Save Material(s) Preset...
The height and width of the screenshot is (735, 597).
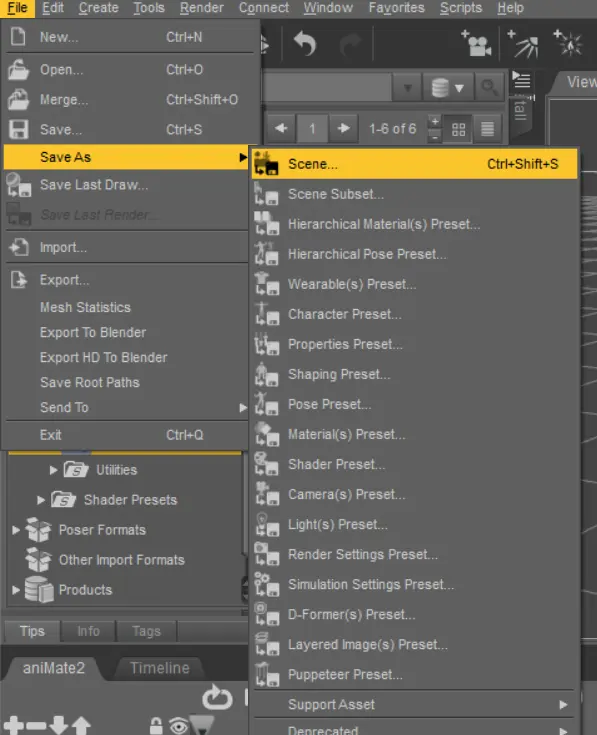point(415,434)
